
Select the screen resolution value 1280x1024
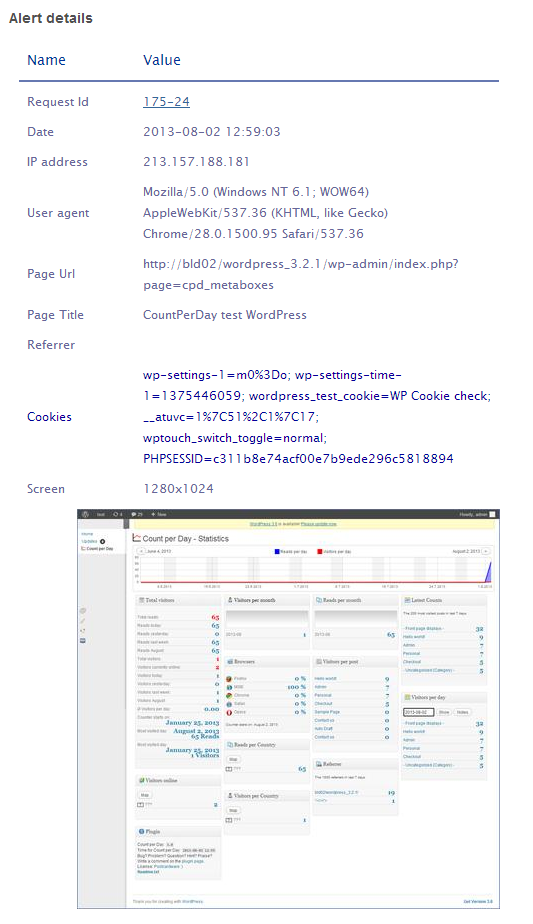(x=179, y=489)
